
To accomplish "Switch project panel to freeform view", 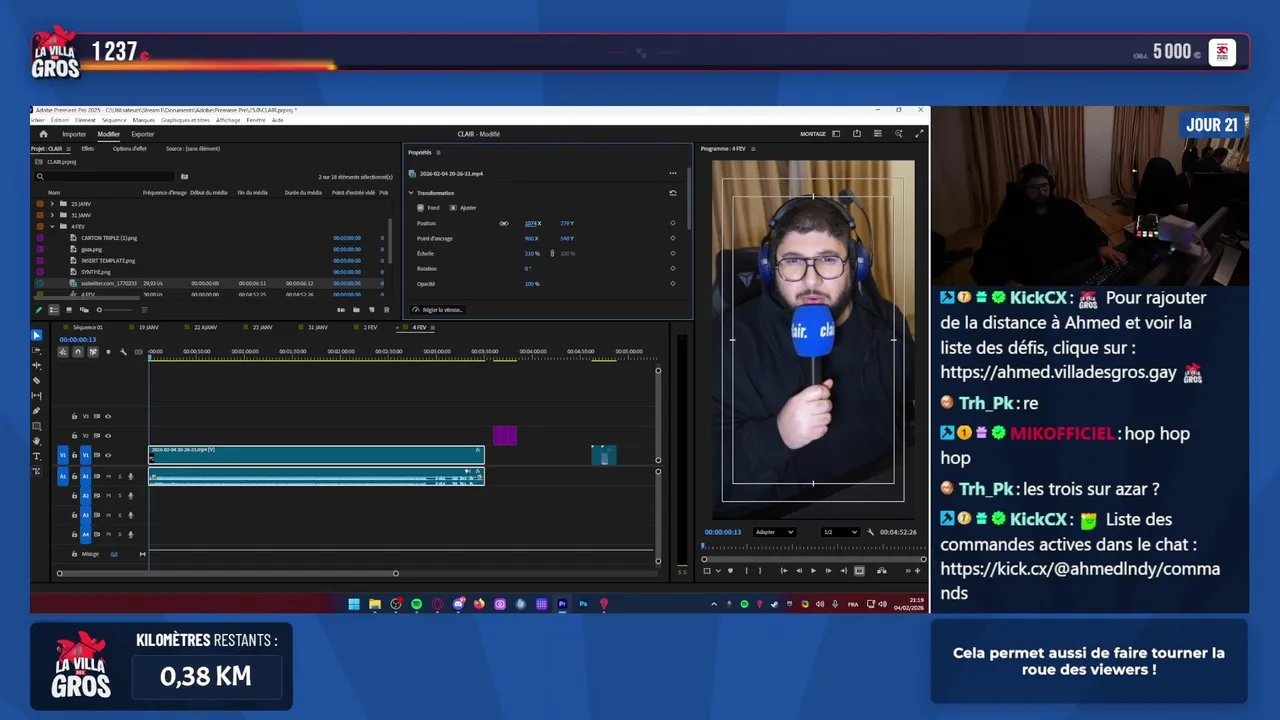I will pyautogui.click(x=84, y=309).
